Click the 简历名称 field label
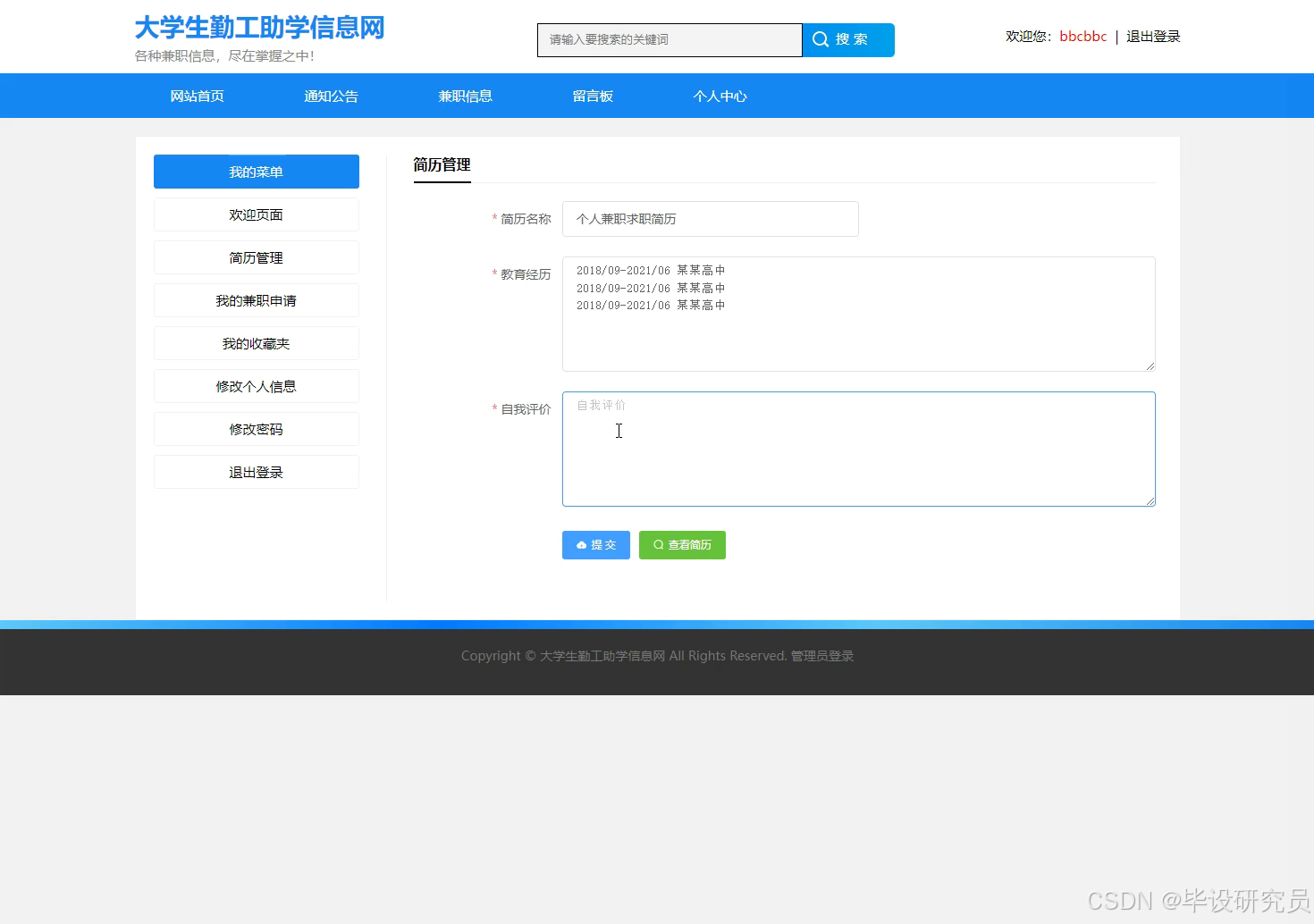1314x924 pixels. click(526, 219)
